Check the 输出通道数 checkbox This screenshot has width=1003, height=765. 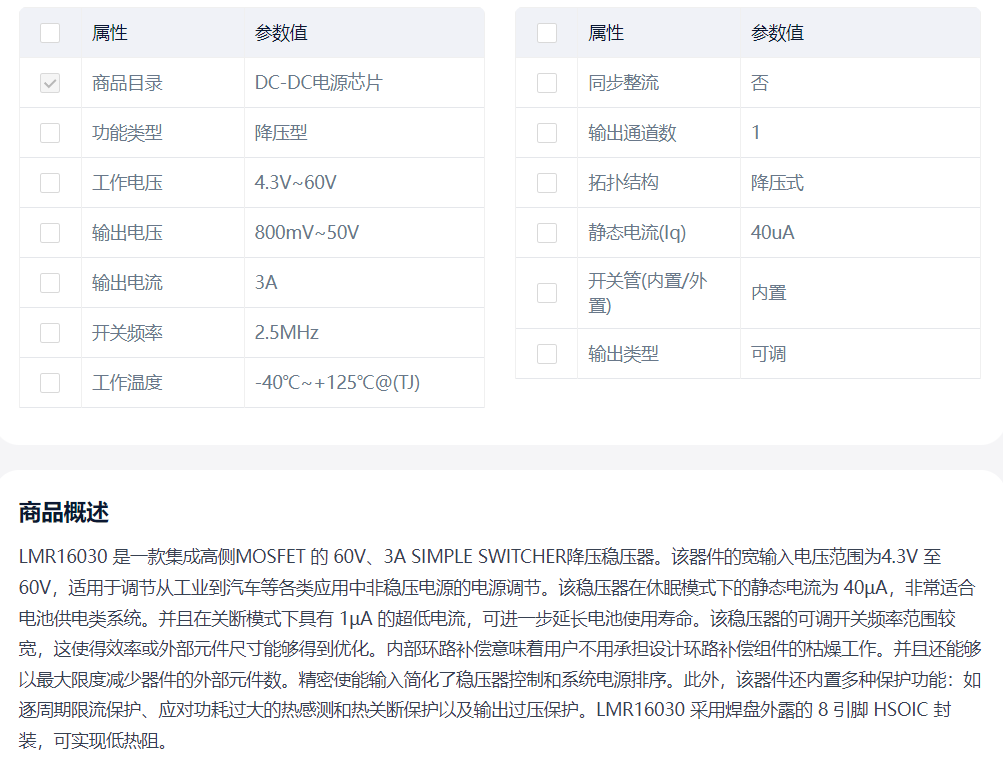(x=547, y=133)
